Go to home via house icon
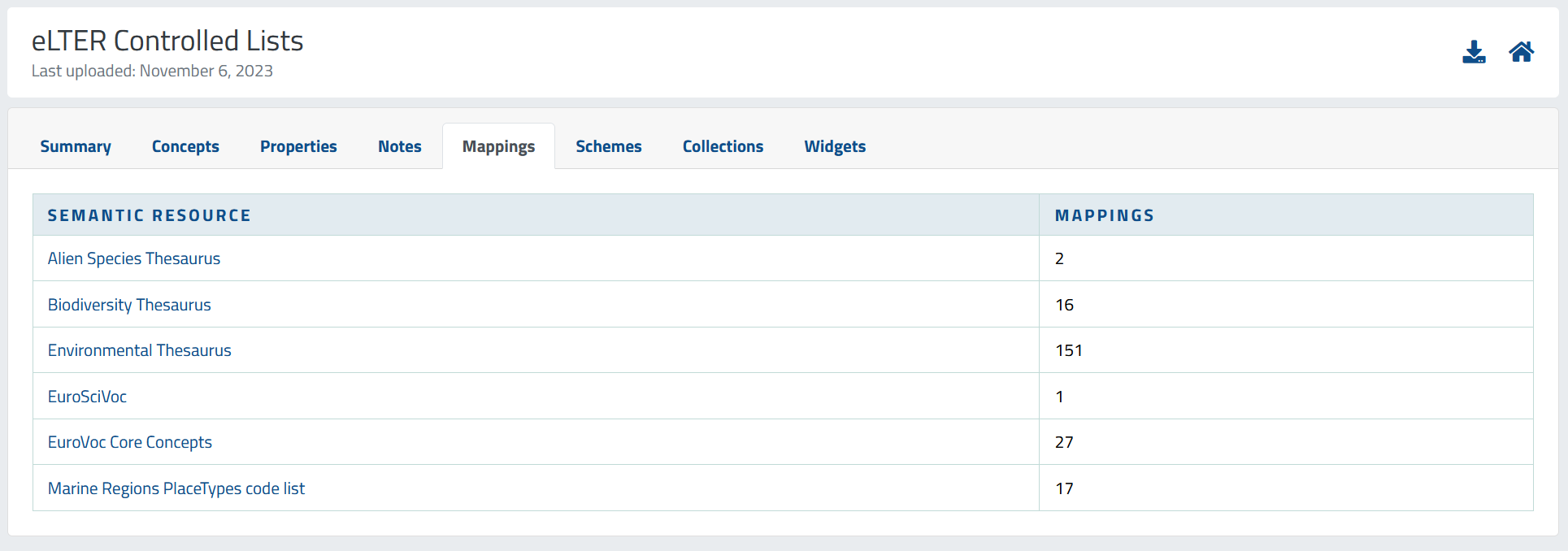The height and width of the screenshot is (551, 1568). [1521, 52]
